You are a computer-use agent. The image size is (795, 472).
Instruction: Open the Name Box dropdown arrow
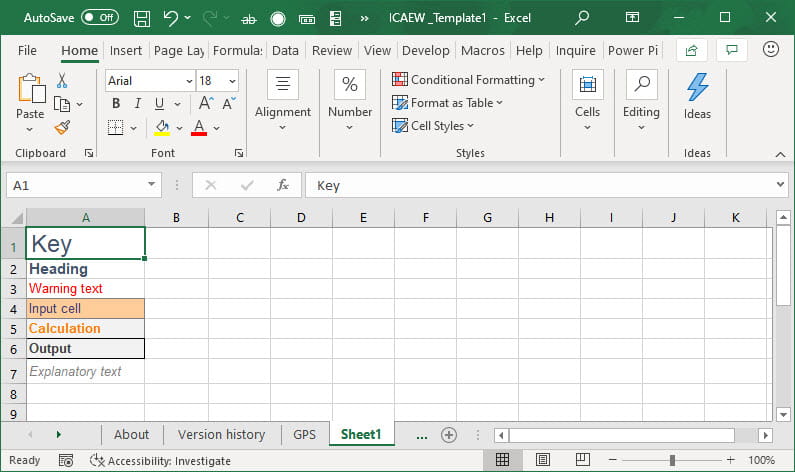tap(152, 185)
